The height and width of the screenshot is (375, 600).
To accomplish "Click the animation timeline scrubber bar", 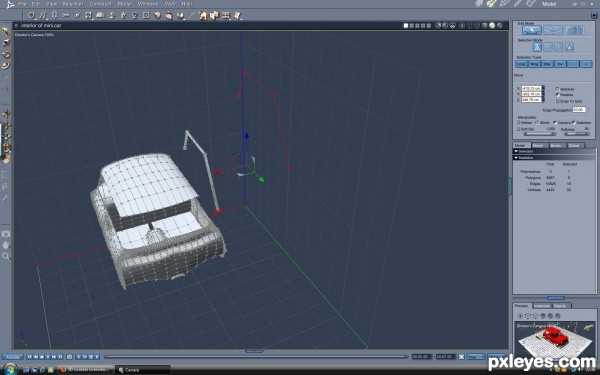I will 256,357.
